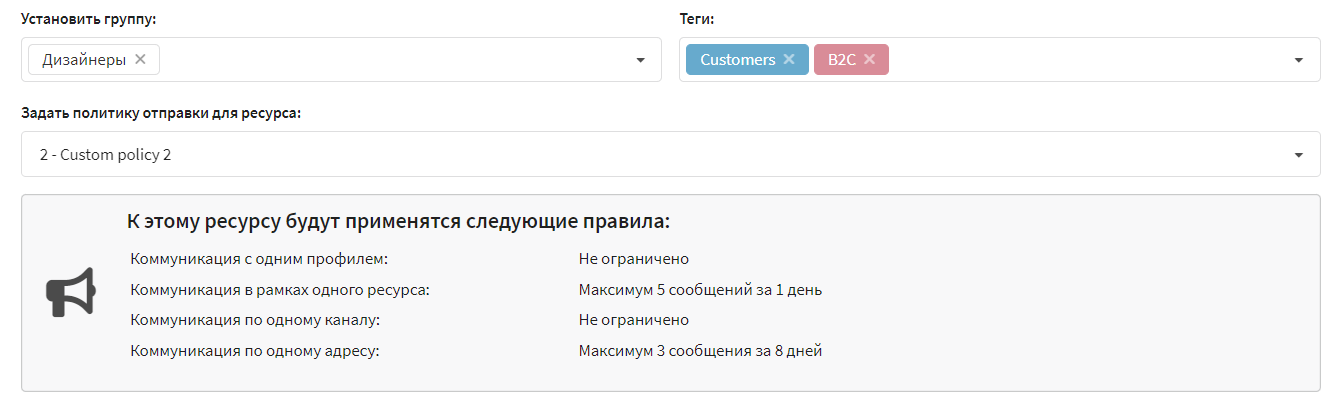
Task: Click the Теги label
Action: click(696, 19)
